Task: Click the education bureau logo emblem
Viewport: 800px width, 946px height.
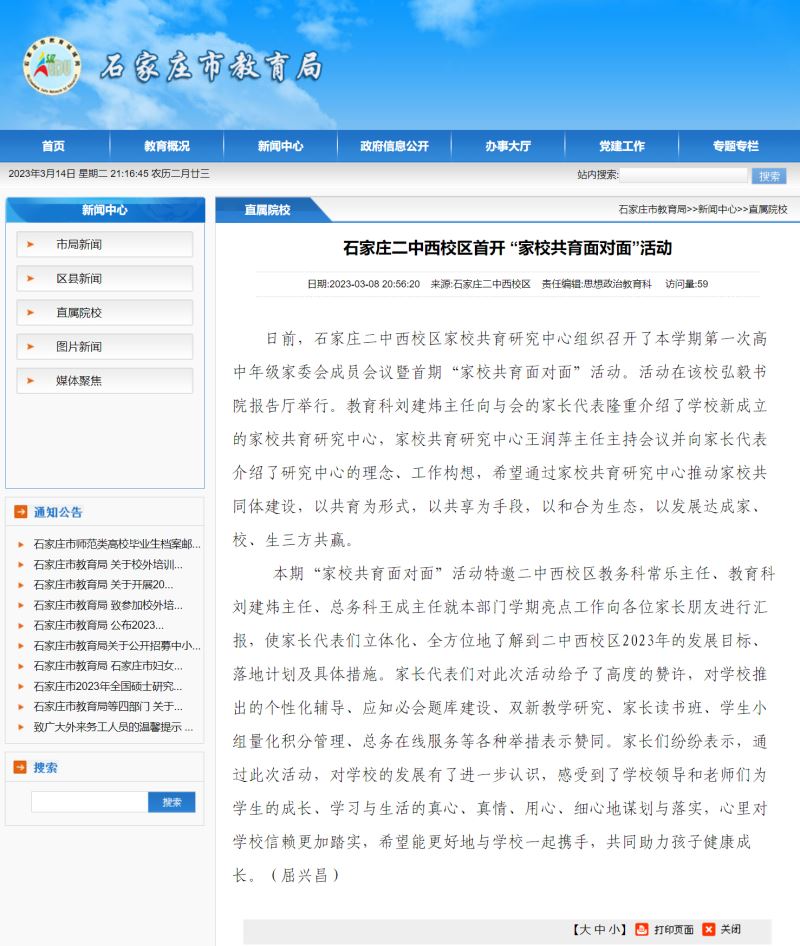Action: 51,65
